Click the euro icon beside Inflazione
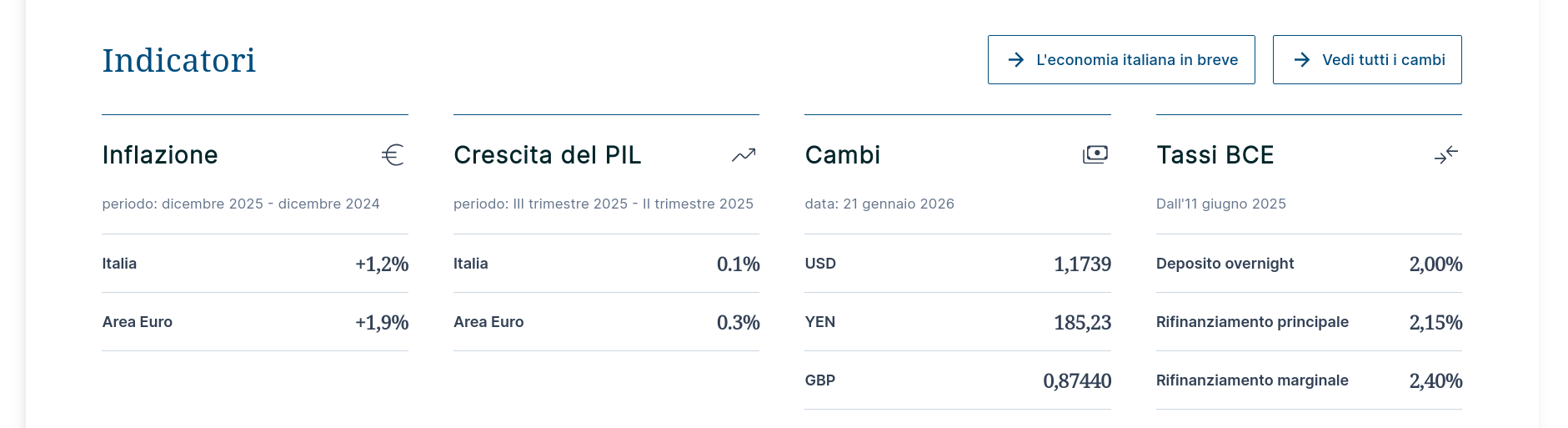This screenshot has height=428, width=1568. pos(393,155)
